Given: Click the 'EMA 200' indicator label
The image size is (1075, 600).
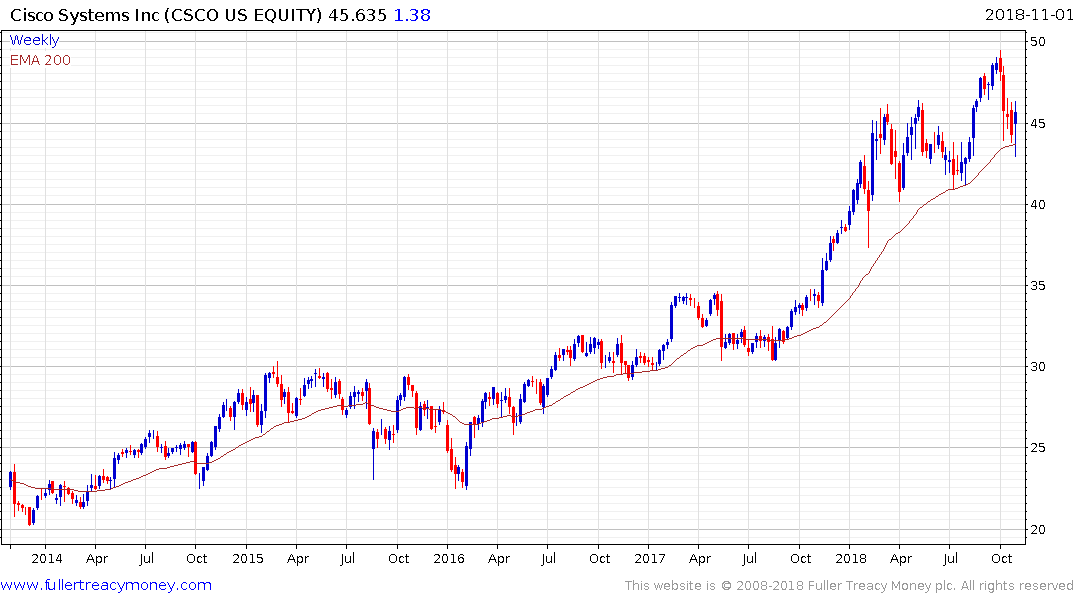Looking at the screenshot, I should pyautogui.click(x=40, y=60).
